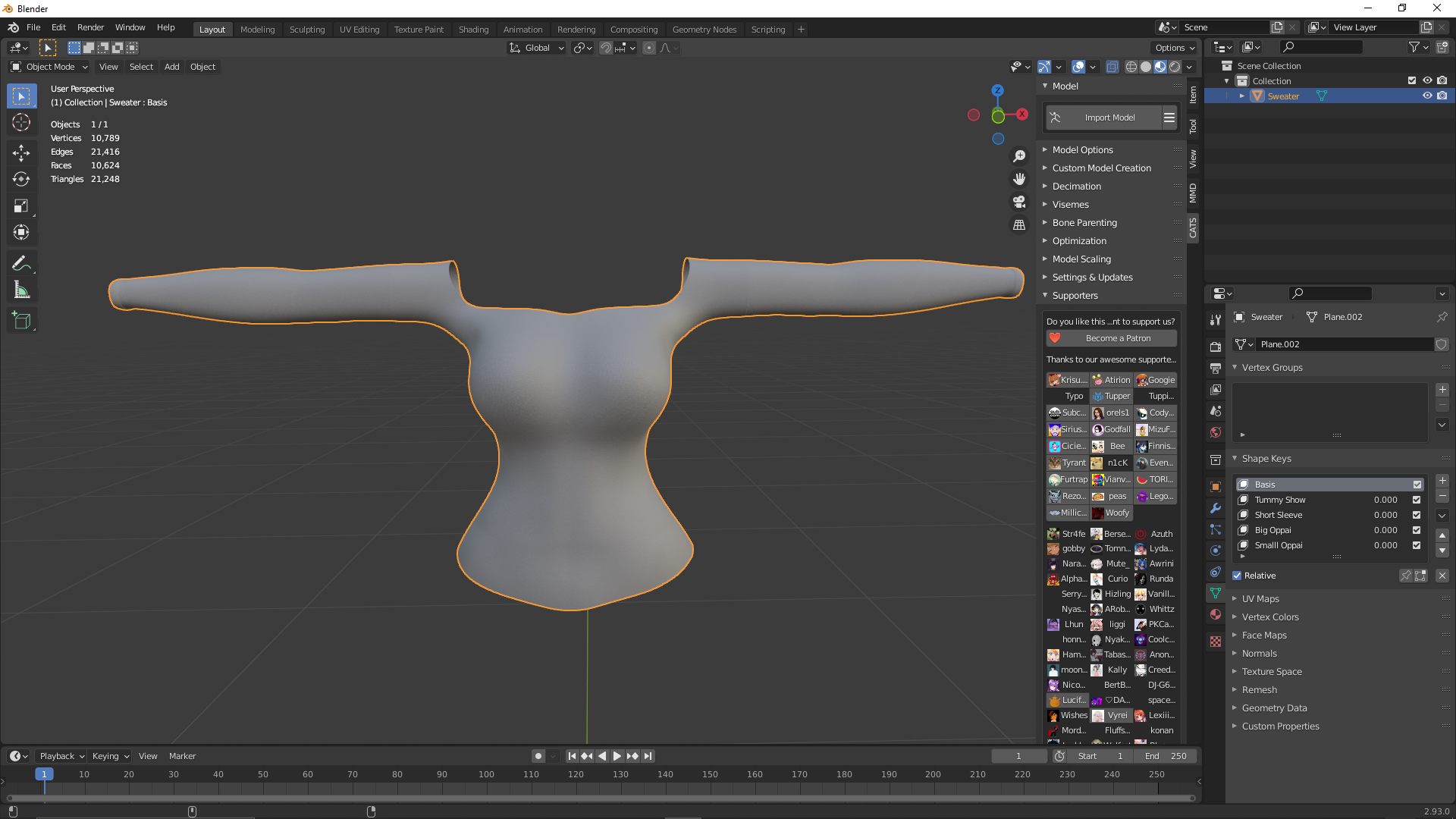1456x819 pixels.
Task: Open the Object Mode dropdown
Action: point(49,67)
